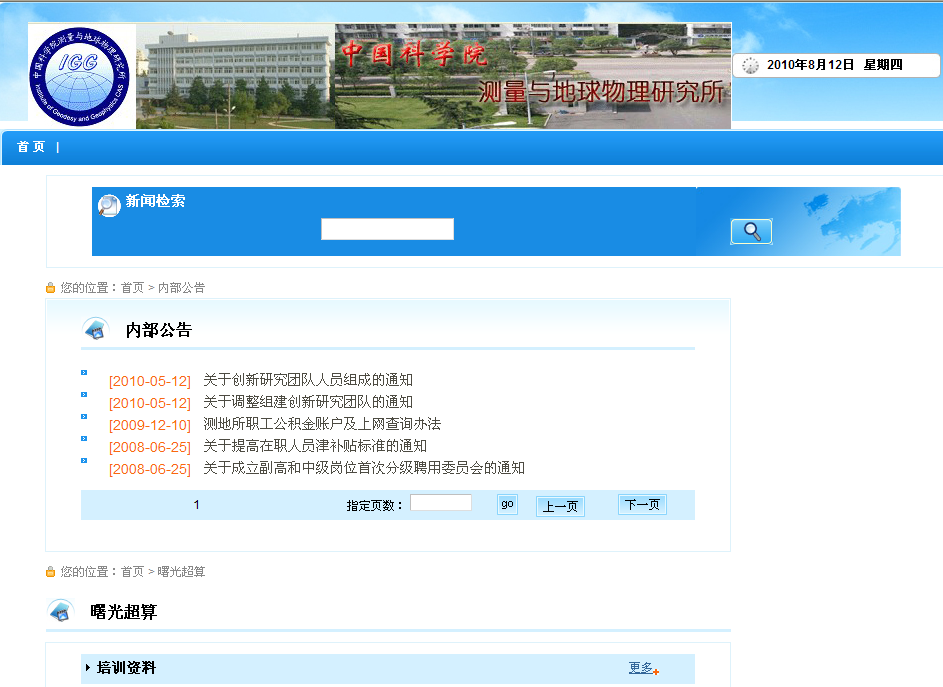Click date [2008-06-25] of 关于成立副高和中级岗位首次分级聘用委员会的通知
The width and height of the screenshot is (943, 687).
click(x=150, y=469)
